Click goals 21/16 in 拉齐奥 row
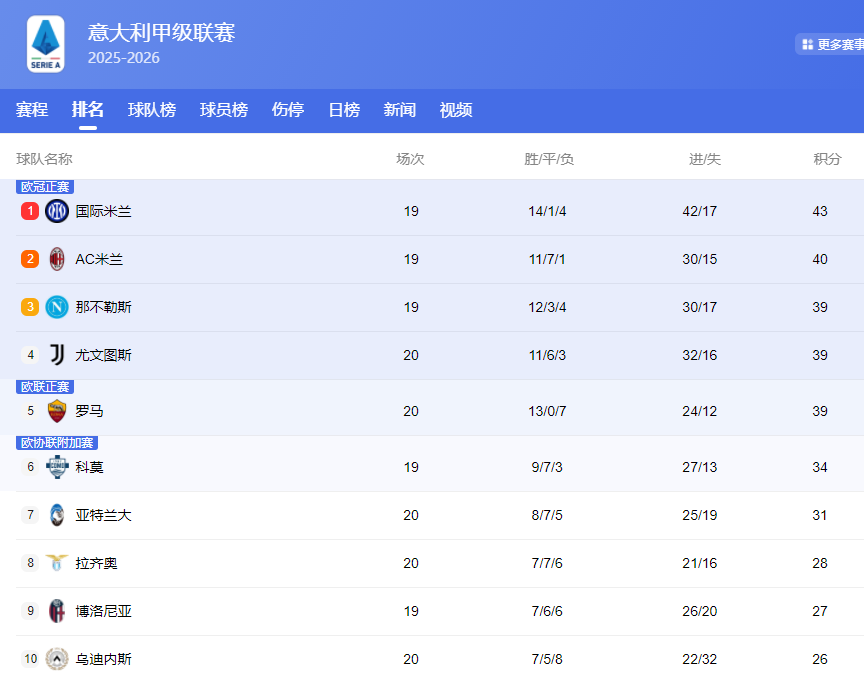Screen dimensions: 864x680 click(700, 563)
